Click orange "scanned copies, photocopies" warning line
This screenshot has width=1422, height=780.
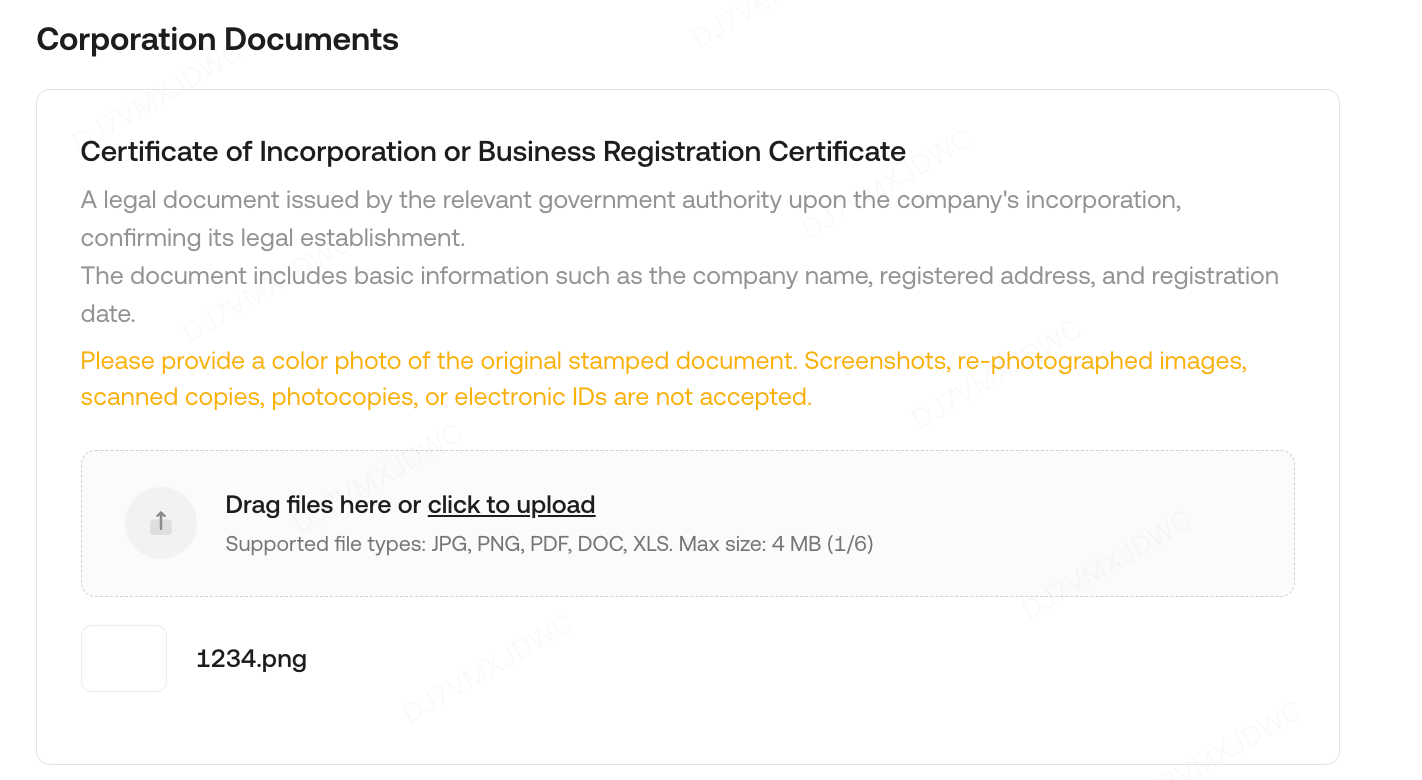tap(446, 397)
